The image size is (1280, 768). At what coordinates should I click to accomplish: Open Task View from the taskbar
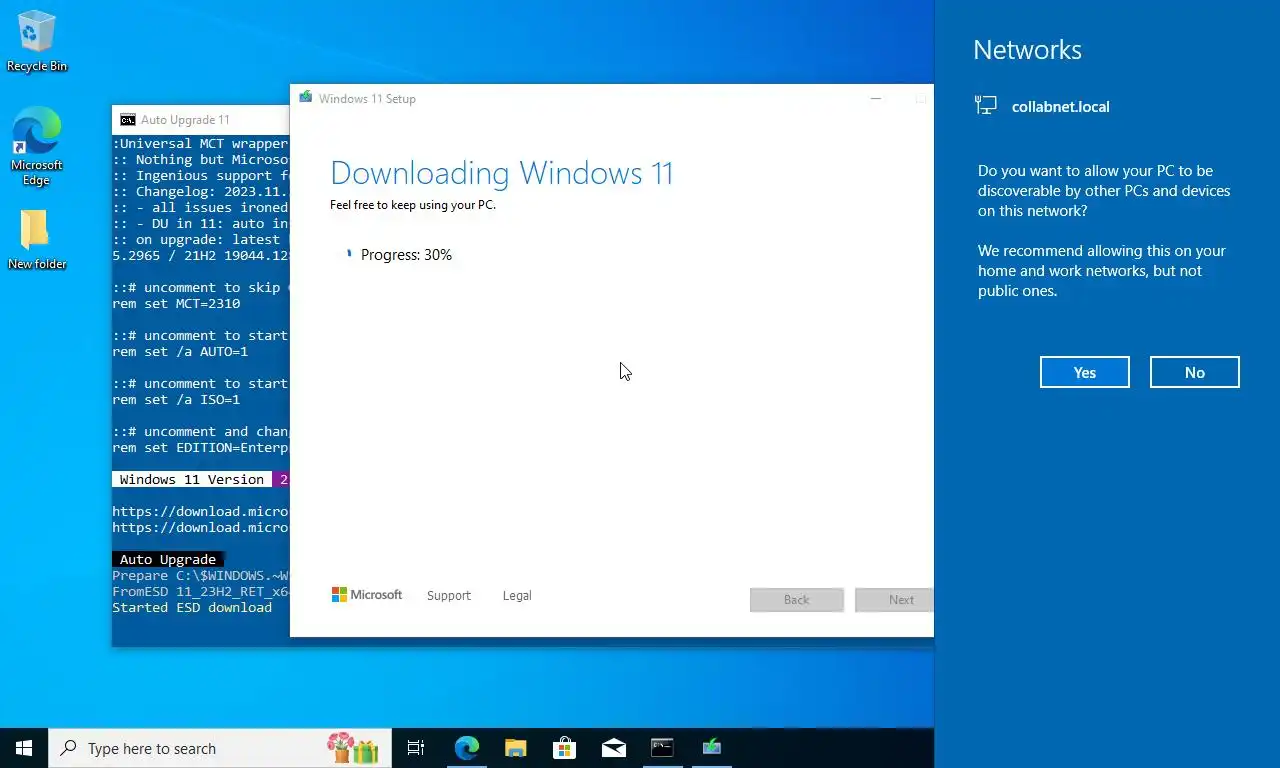(416, 748)
